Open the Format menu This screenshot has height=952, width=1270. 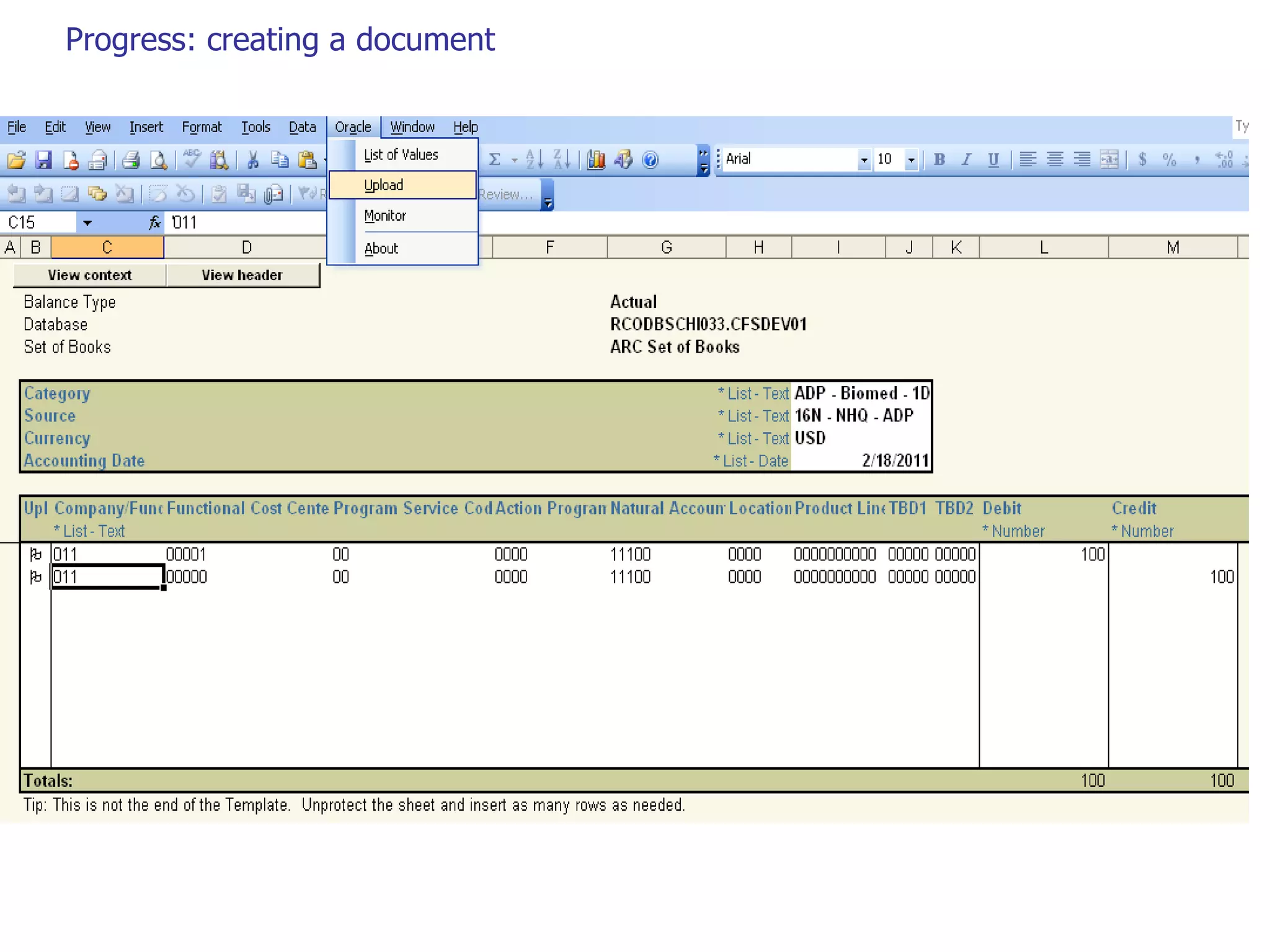(202, 127)
